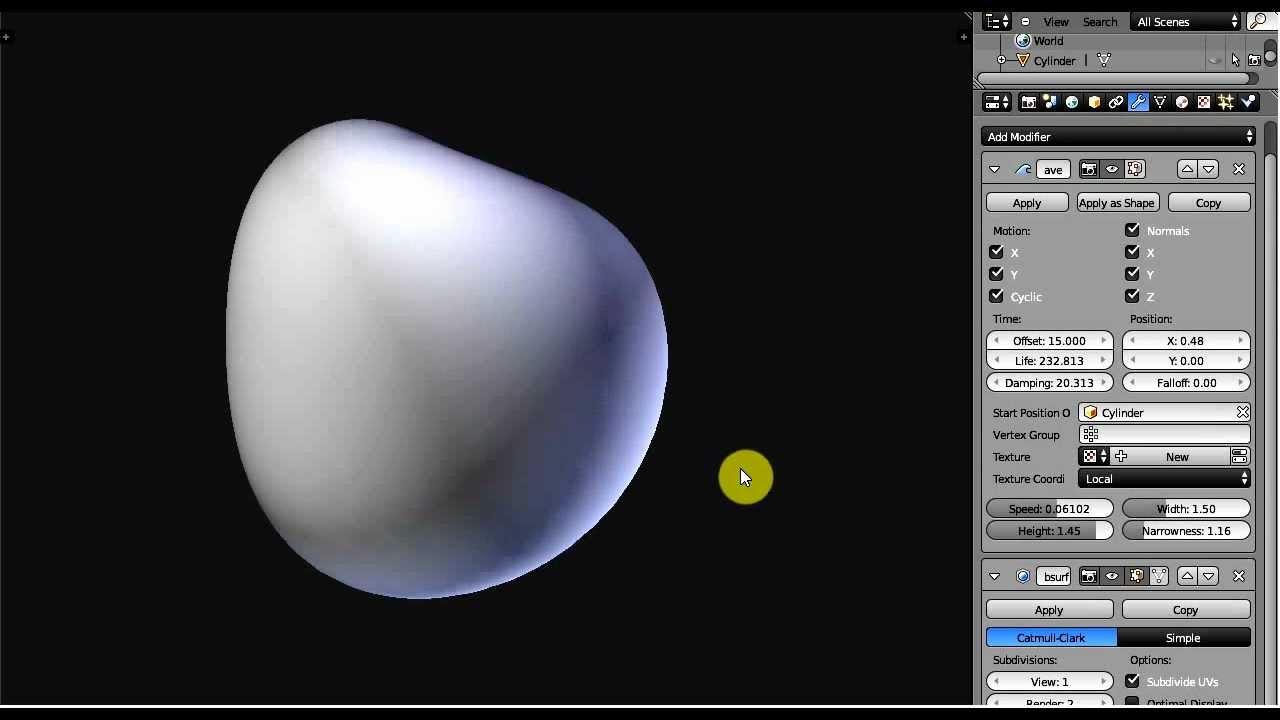Uncheck Subdivide UVs option
This screenshot has width=1280, height=720.
point(1132,681)
